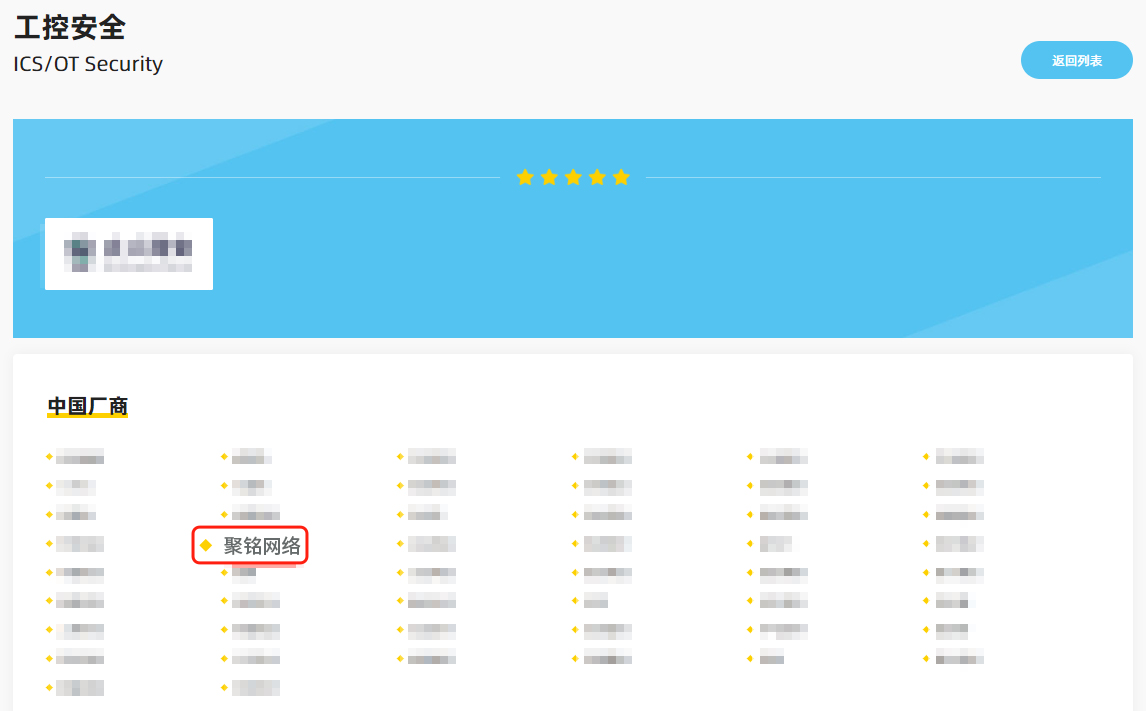Open the top vendor link in the last column
Screen dimensions: 1146x711
pyautogui.click(x=959, y=458)
